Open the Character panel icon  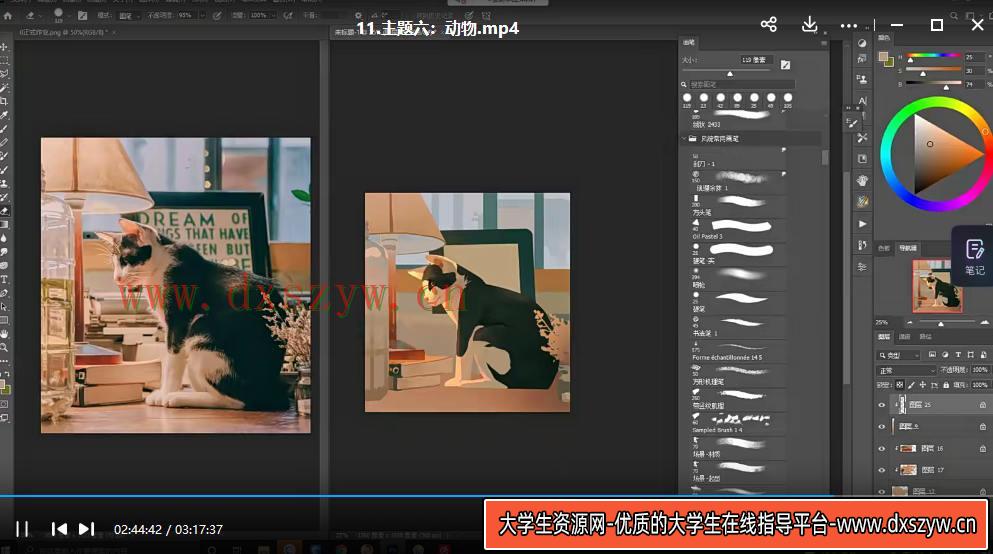(x=862, y=101)
